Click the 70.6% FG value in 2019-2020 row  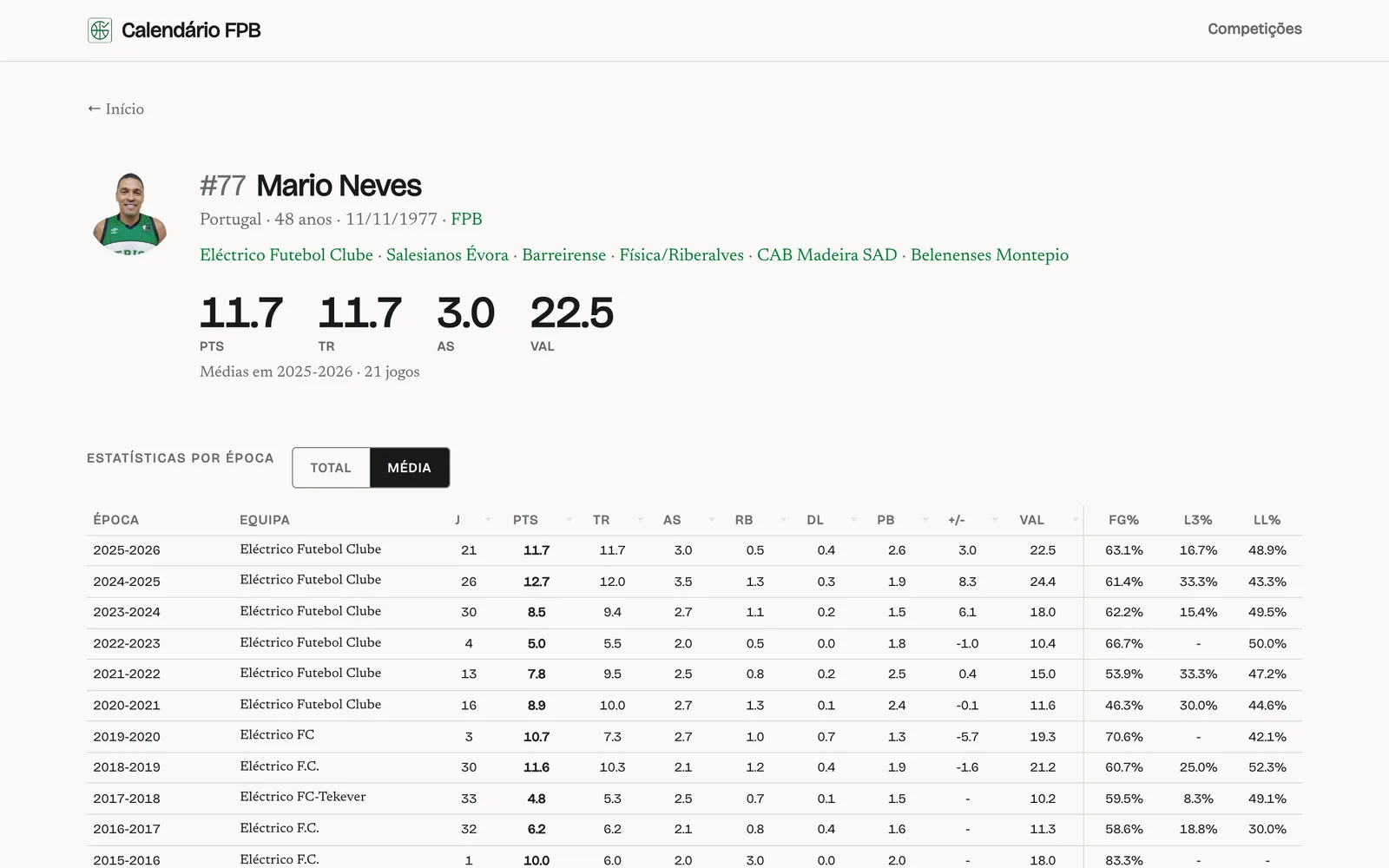pos(1123,737)
